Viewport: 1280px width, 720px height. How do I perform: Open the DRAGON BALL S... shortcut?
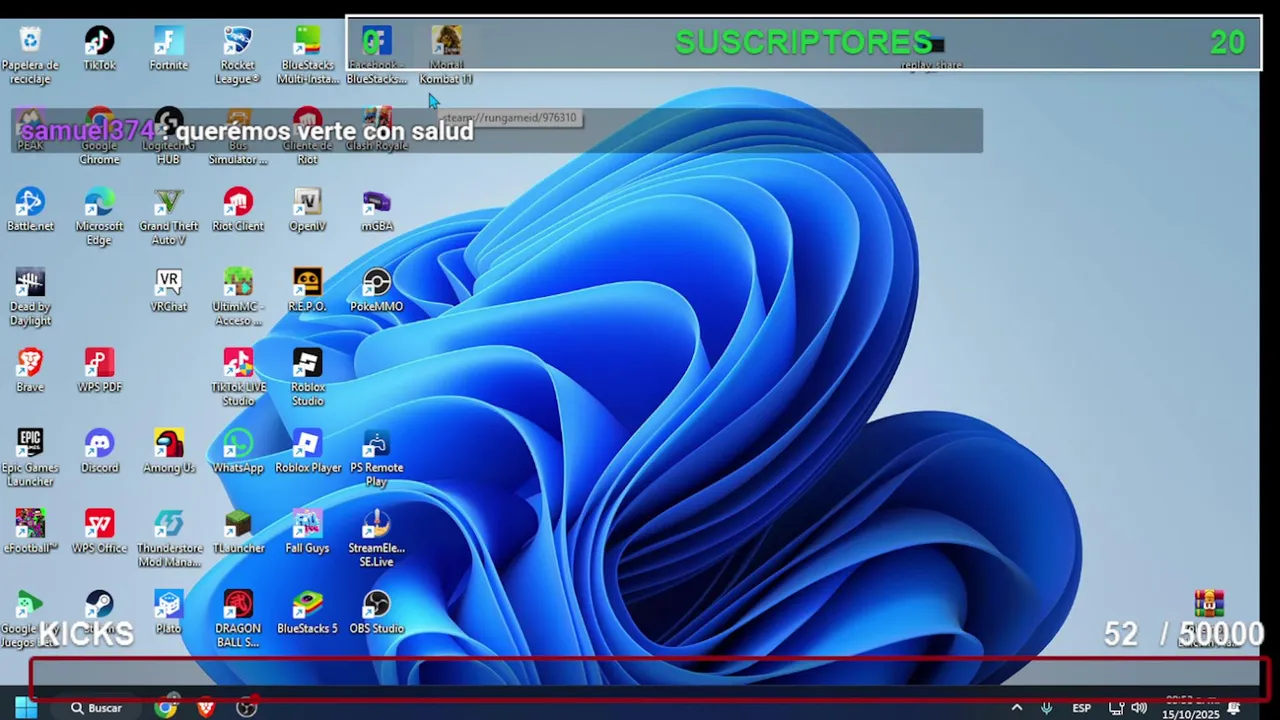238,619
